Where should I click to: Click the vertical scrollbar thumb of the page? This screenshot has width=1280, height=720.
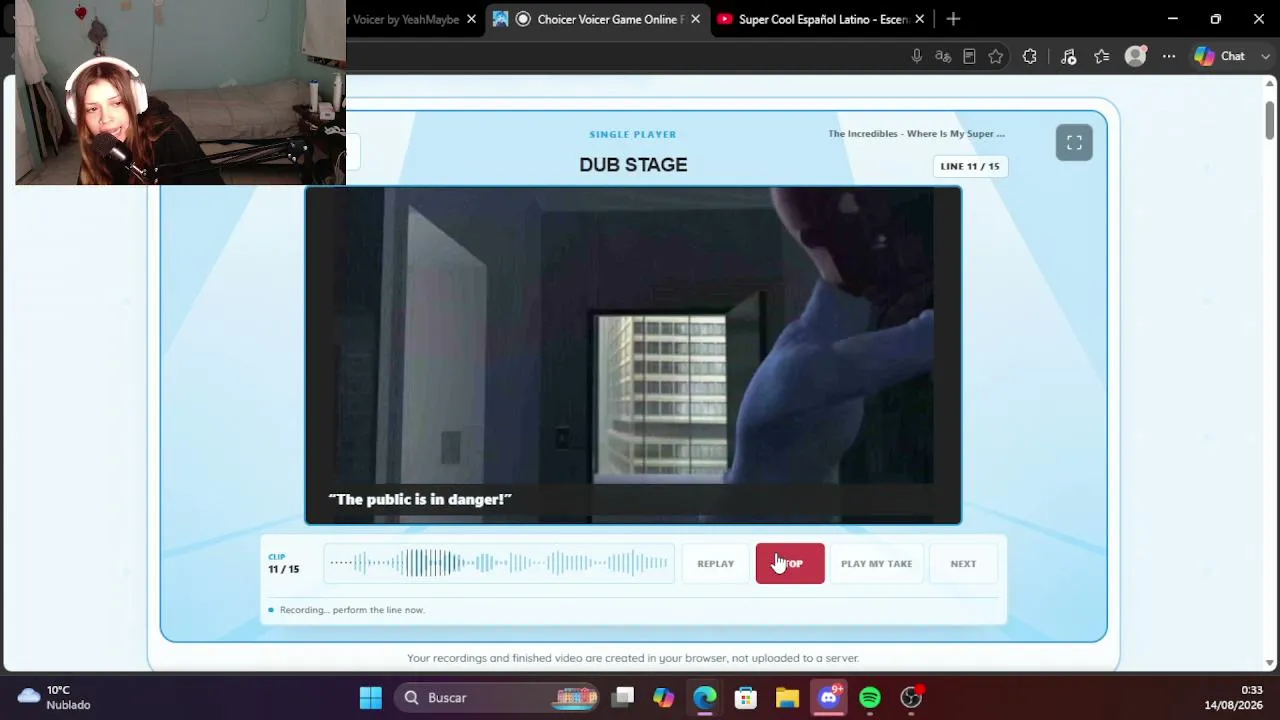[x=1270, y=120]
